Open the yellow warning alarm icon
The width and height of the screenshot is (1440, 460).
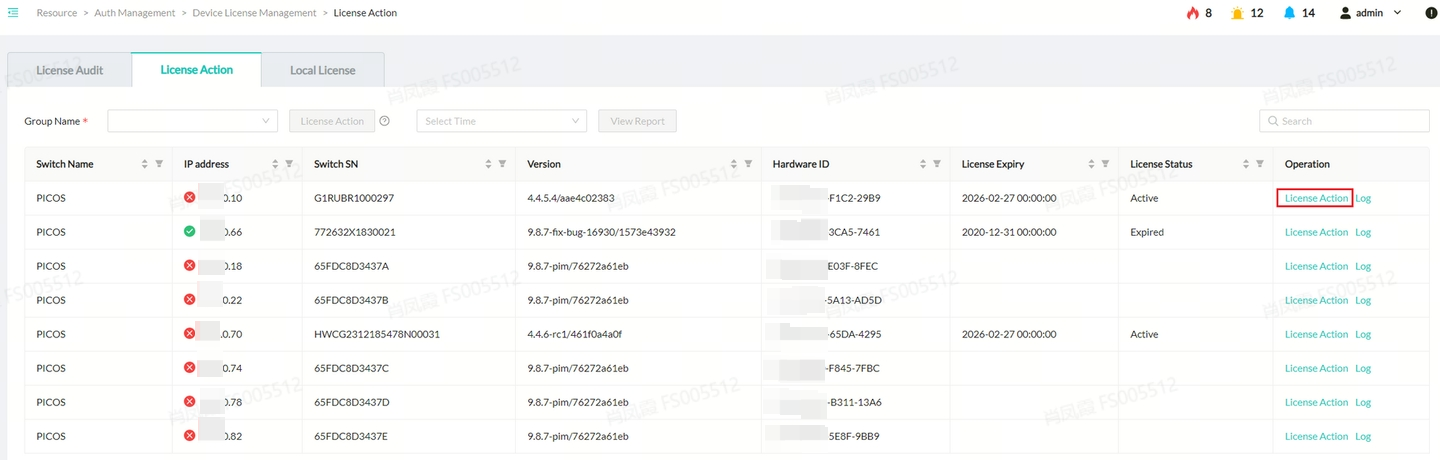(1238, 13)
